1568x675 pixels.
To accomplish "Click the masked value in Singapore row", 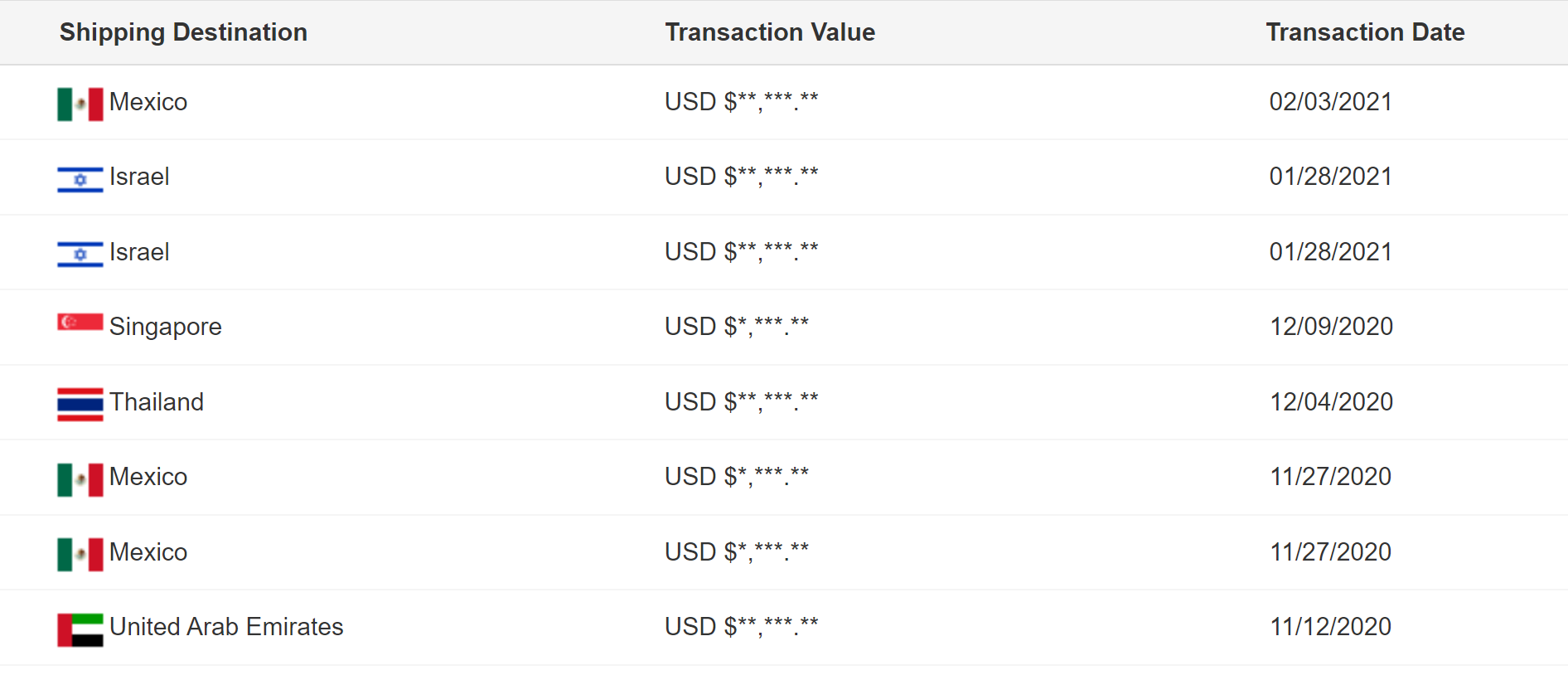I will [x=737, y=326].
